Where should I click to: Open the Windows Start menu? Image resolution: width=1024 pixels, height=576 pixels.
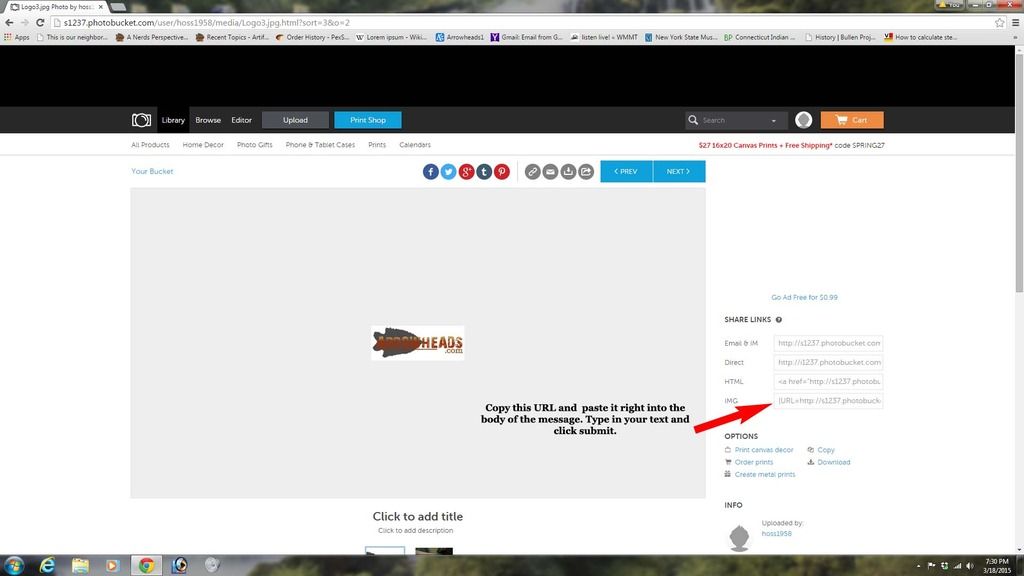[x=14, y=566]
